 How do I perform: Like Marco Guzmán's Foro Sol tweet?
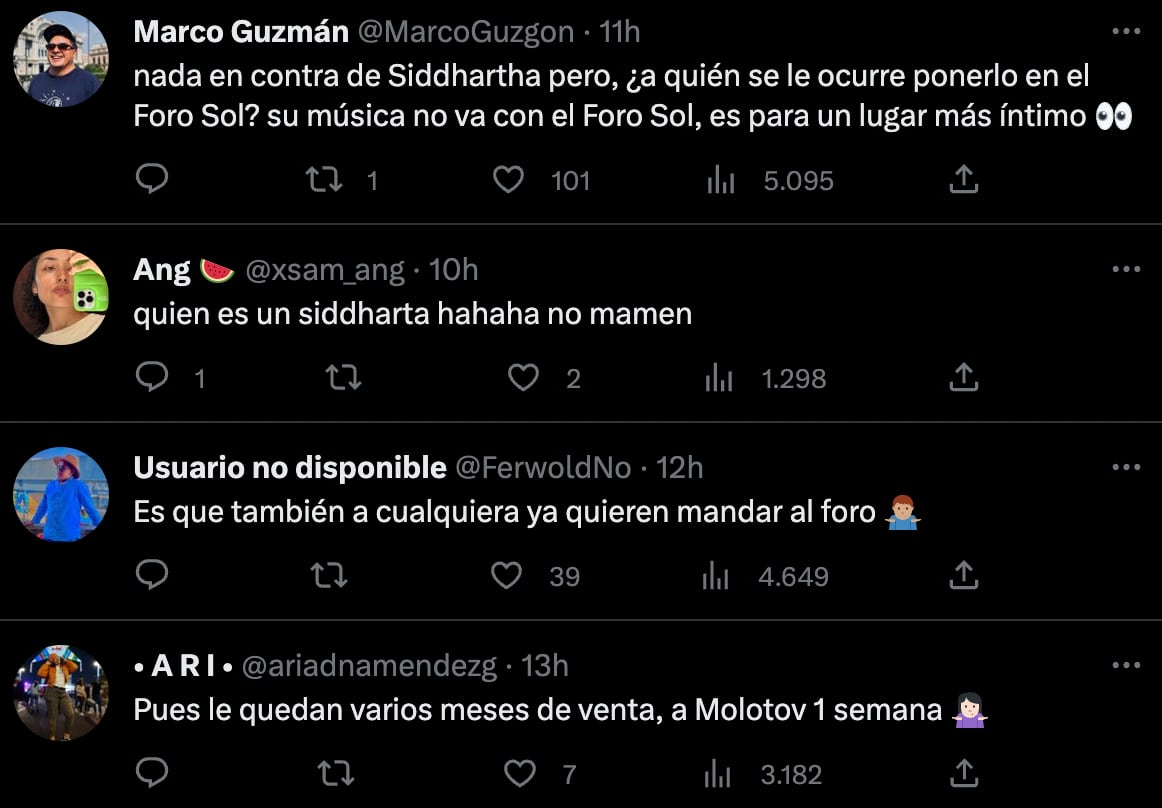pyautogui.click(x=509, y=180)
